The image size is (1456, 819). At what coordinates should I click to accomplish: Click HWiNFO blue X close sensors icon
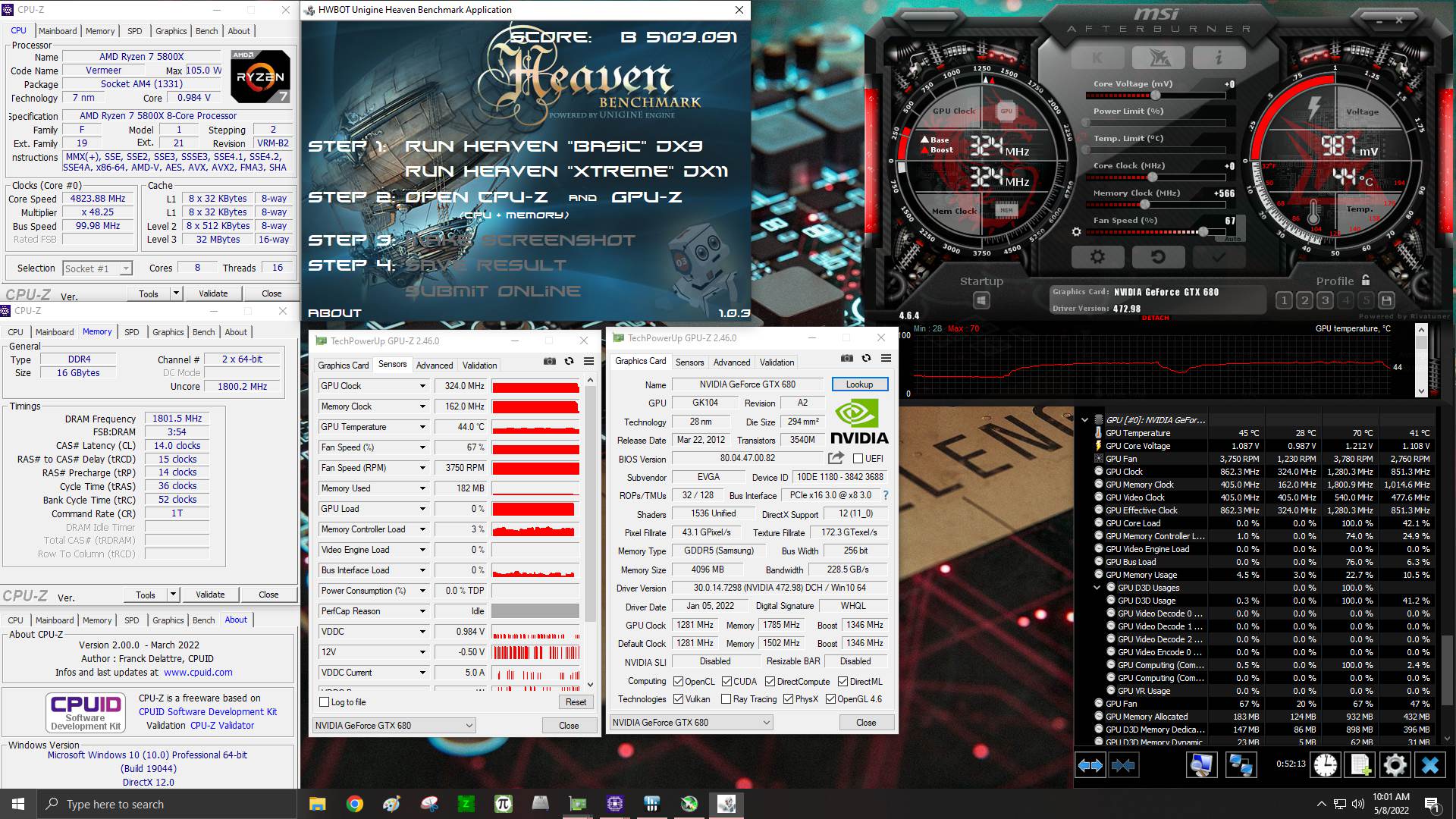(x=1430, y=765)
